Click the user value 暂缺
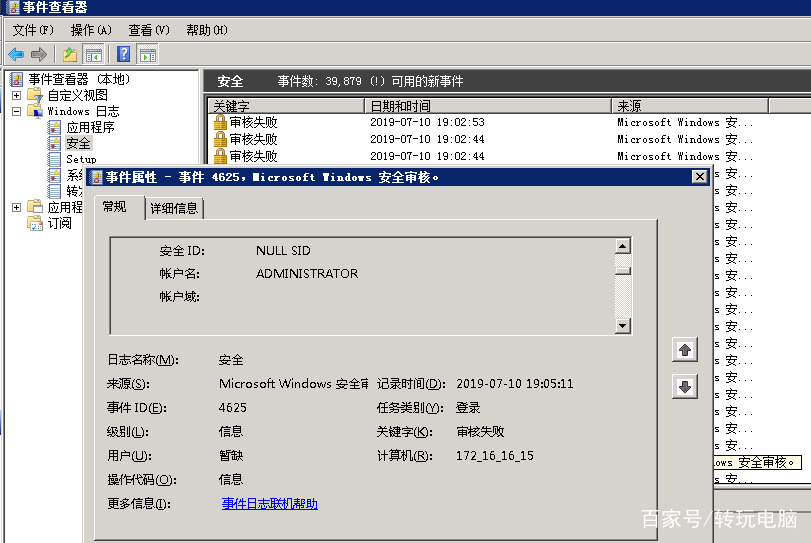 pos(231,456)
